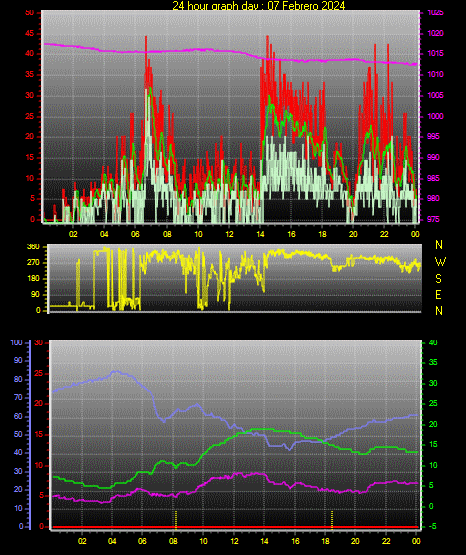Select blue humidity axis value 50
The height and width of the screenshot is (555, 466).
[x=18, y=434]
